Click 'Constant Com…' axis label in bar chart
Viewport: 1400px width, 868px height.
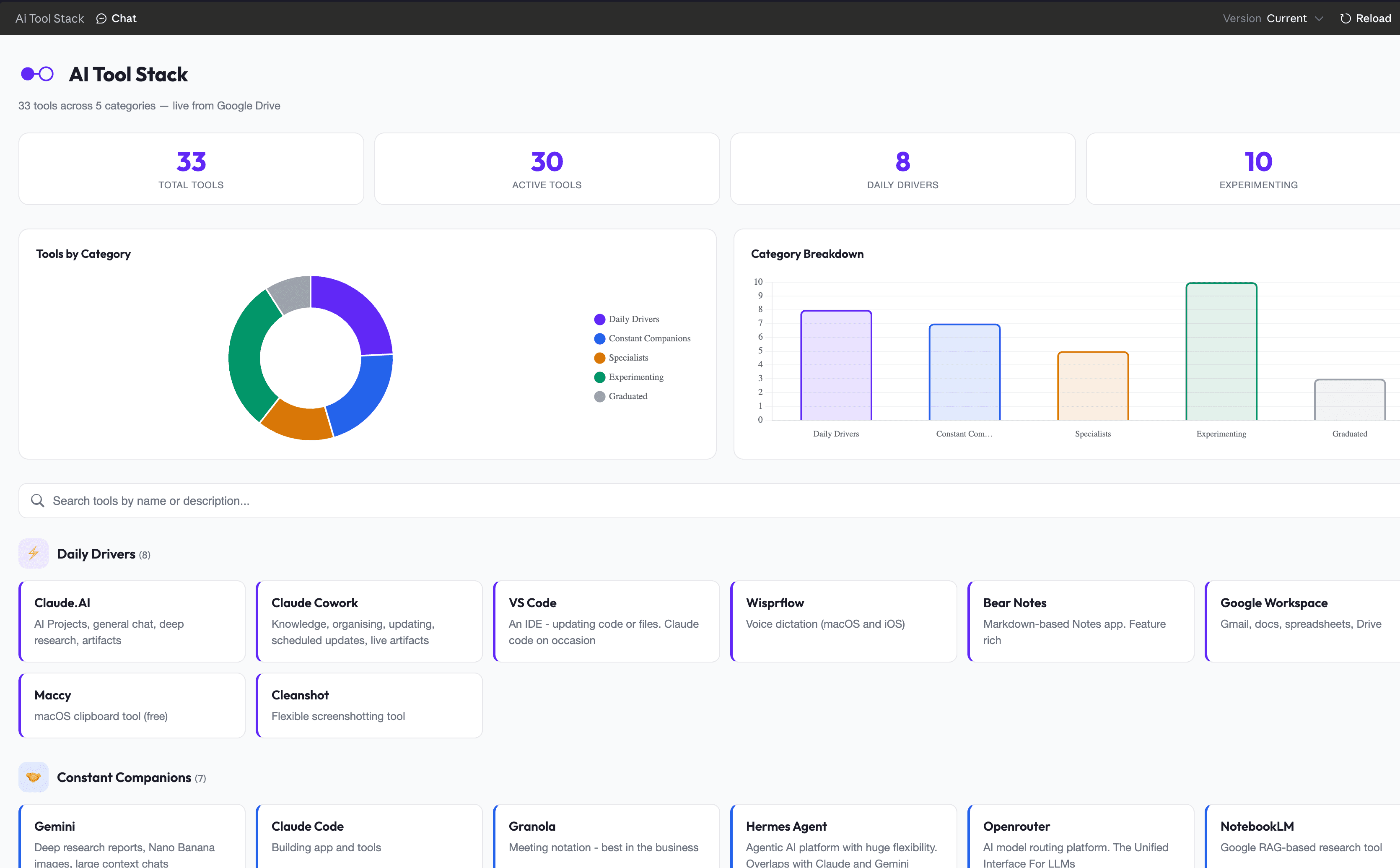pyautogui.click(x=964, y=434)
